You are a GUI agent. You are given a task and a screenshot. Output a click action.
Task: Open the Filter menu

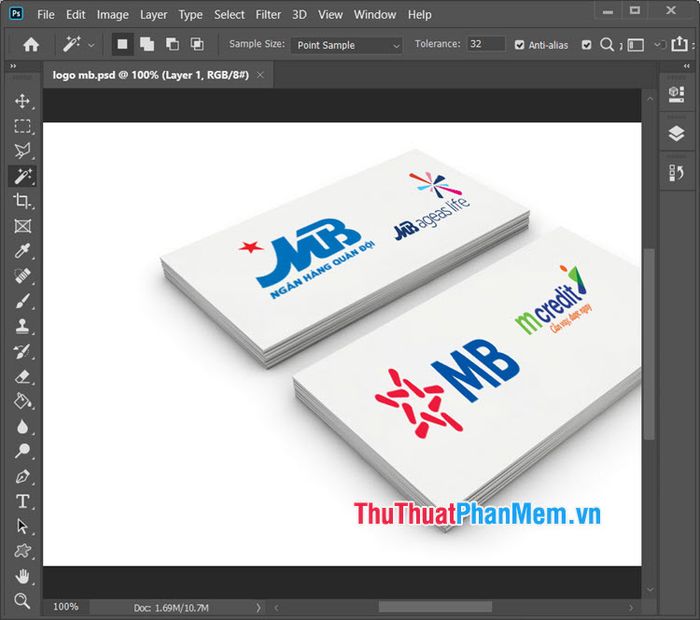[x=268, y=15]
